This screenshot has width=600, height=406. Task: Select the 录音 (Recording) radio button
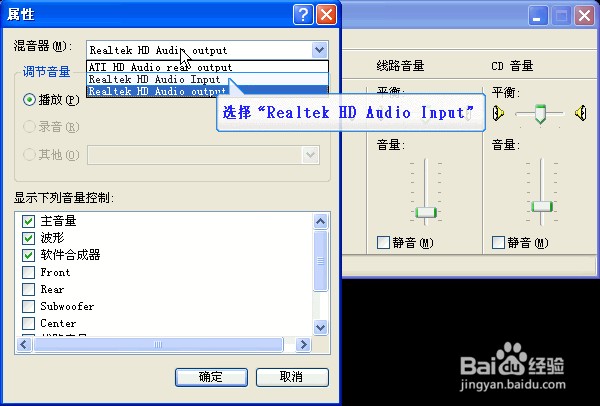coord(29,127)
